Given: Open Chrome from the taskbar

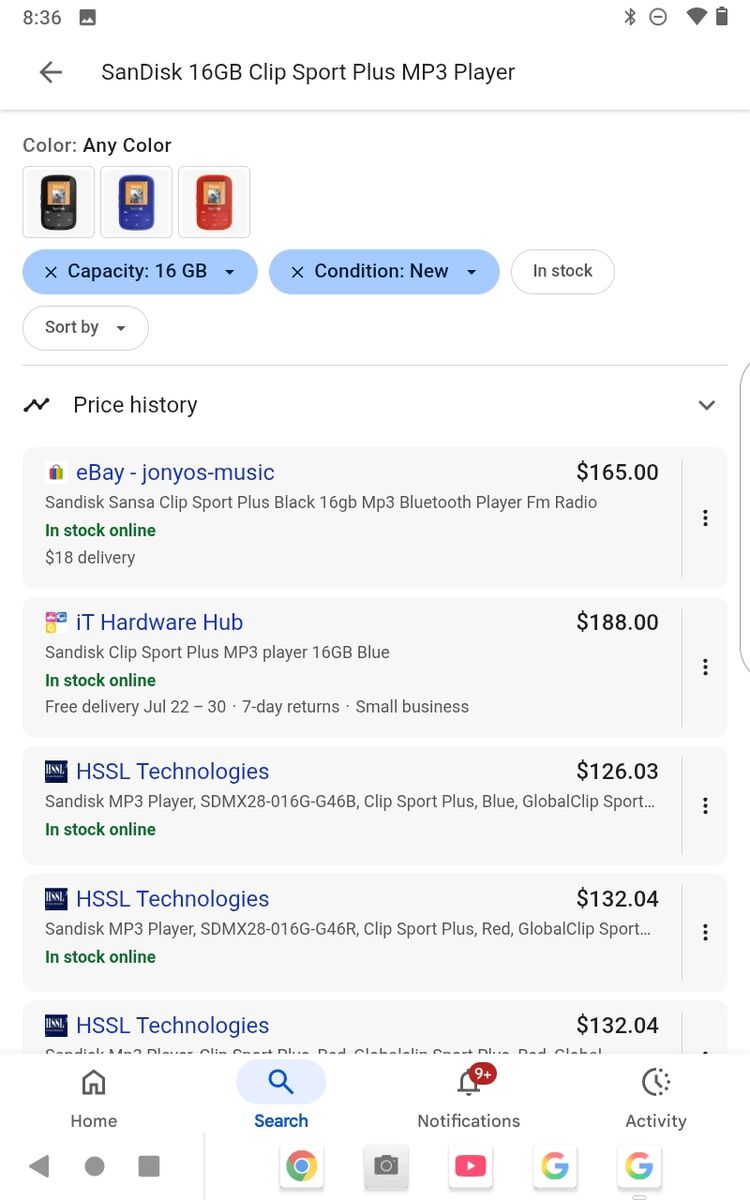Looking at the screenshot, I should click(x=301, y=1166).
